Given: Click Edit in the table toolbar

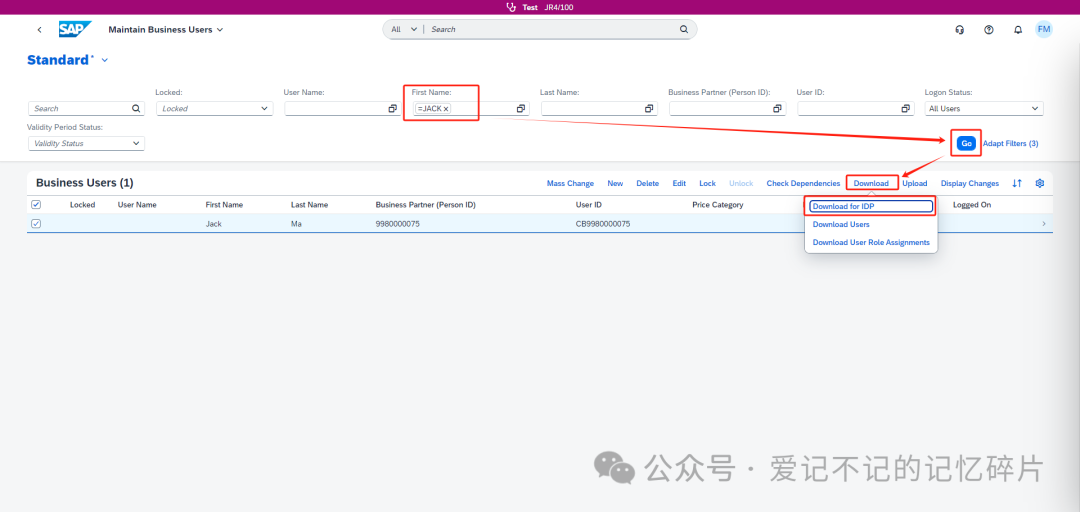Looking at the screenshot, I should tap(679, 183).
